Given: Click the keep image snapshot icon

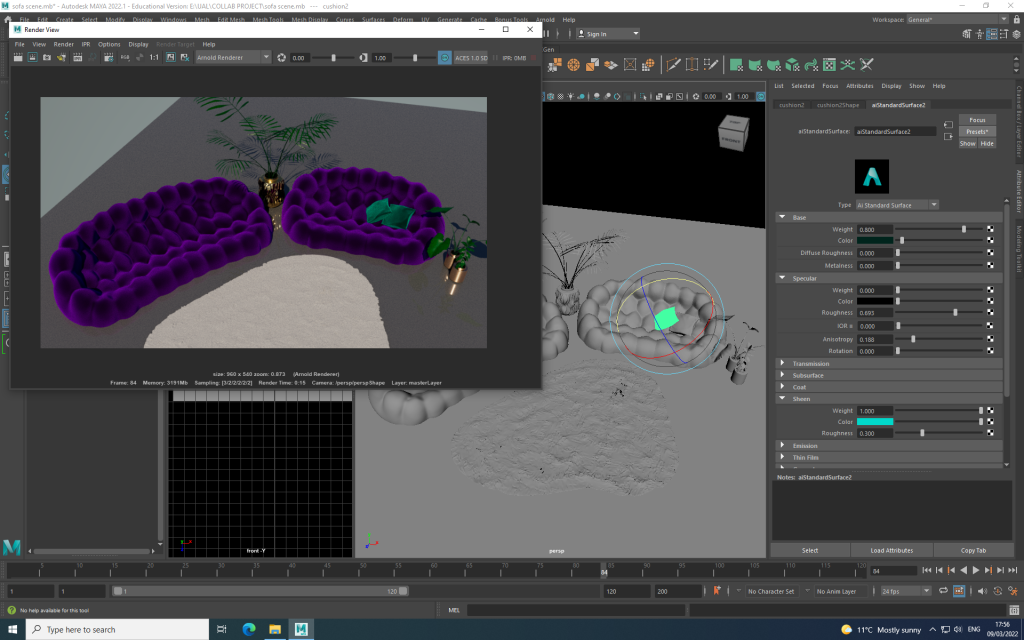Looking at the screenshot, I should (171, 58).
